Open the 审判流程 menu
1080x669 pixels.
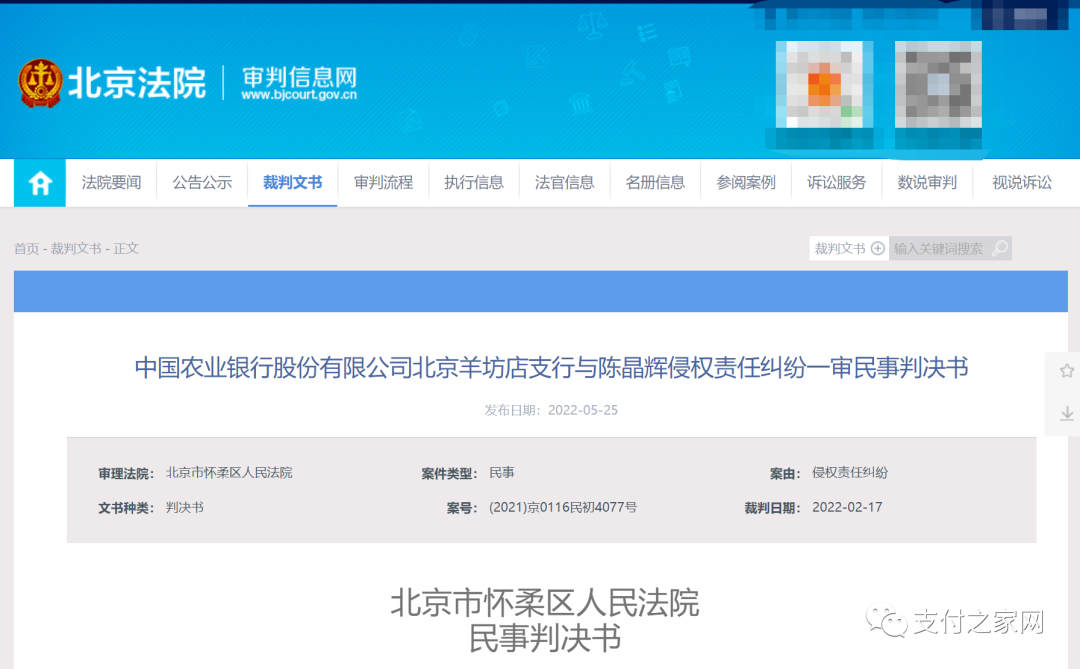[383, 183]
